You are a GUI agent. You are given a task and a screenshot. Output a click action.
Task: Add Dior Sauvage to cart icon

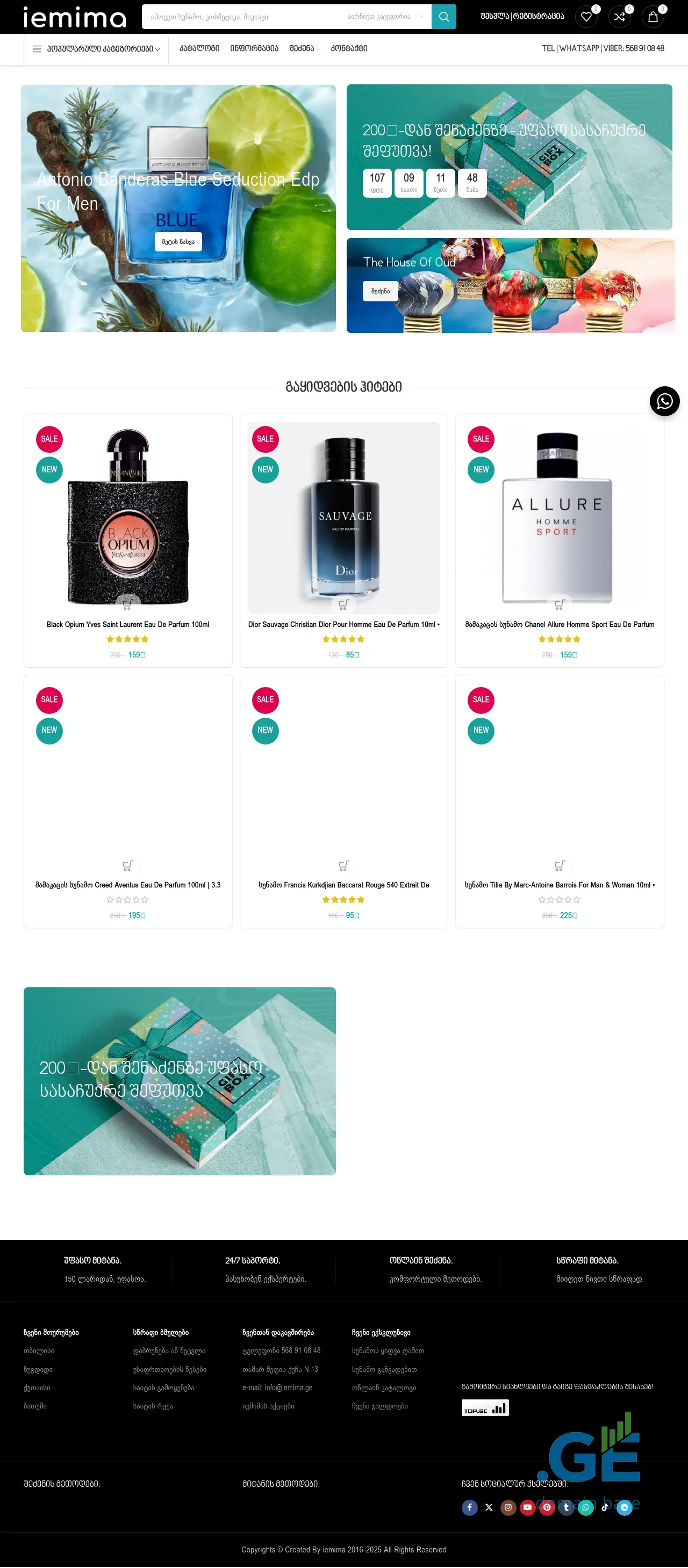point(343,604)
